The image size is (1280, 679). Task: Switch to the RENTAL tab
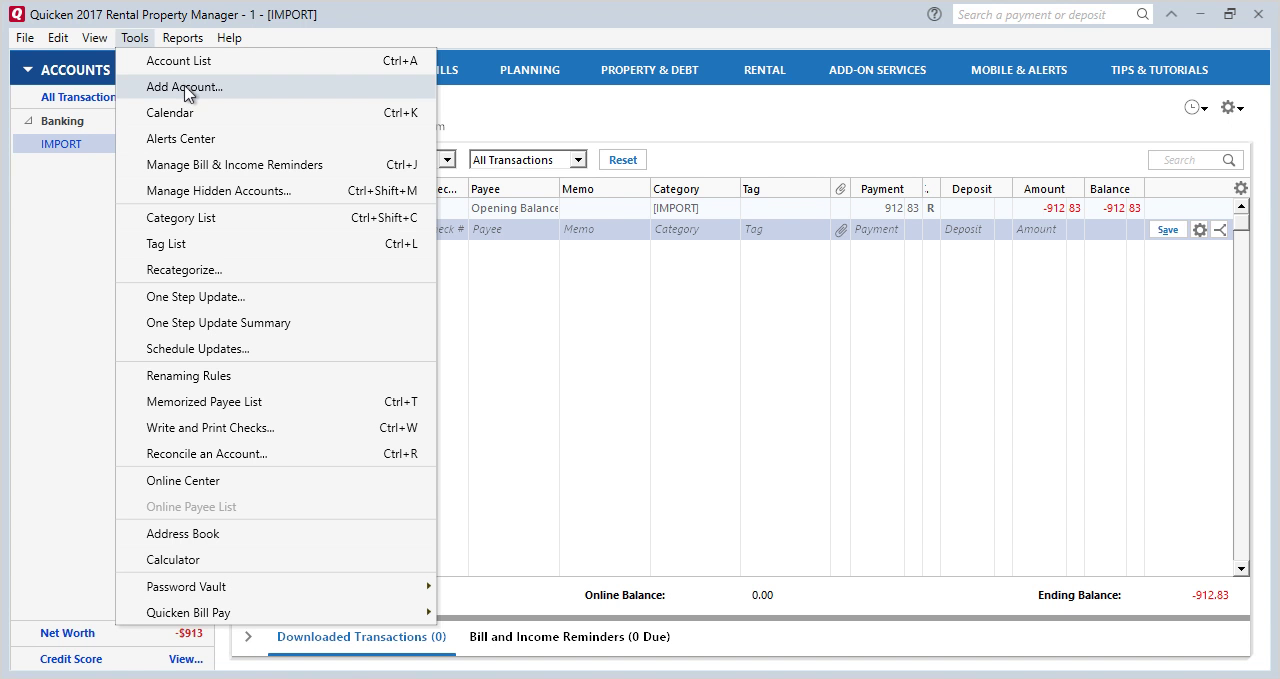[x=765, y=70]
